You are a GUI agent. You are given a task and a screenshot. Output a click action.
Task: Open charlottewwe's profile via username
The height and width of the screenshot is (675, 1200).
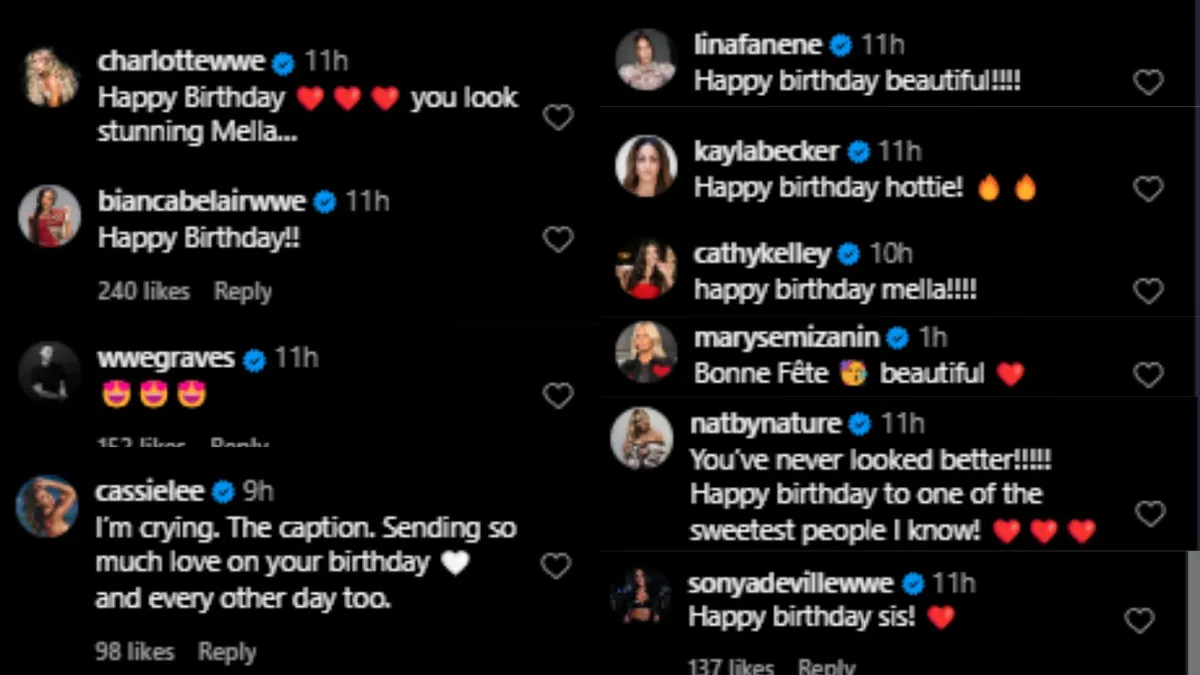pos(181,62)
